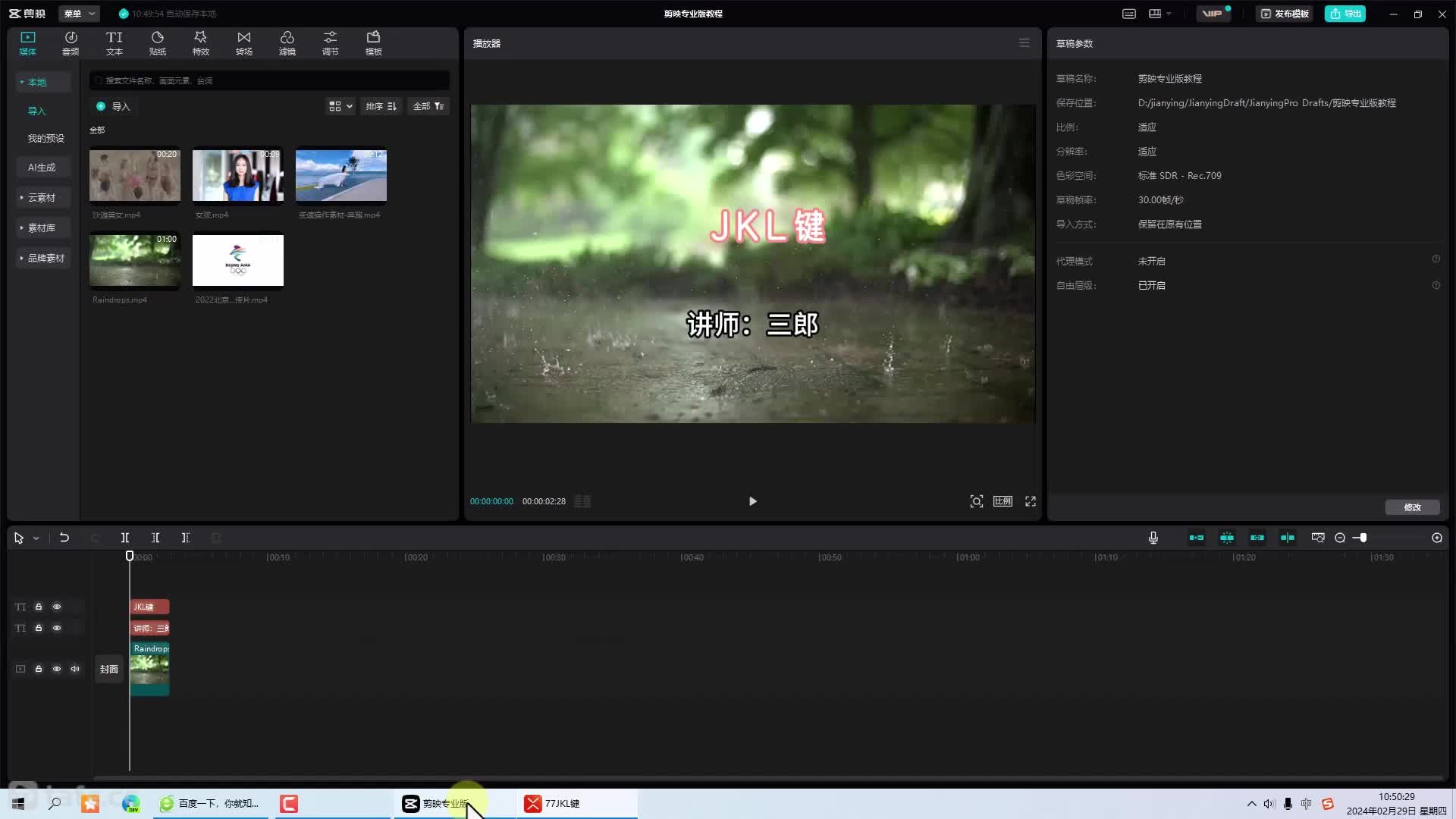Expand the 云素材 cloud materials section
Screen dimensions: 1456x819
coord(43,197)
